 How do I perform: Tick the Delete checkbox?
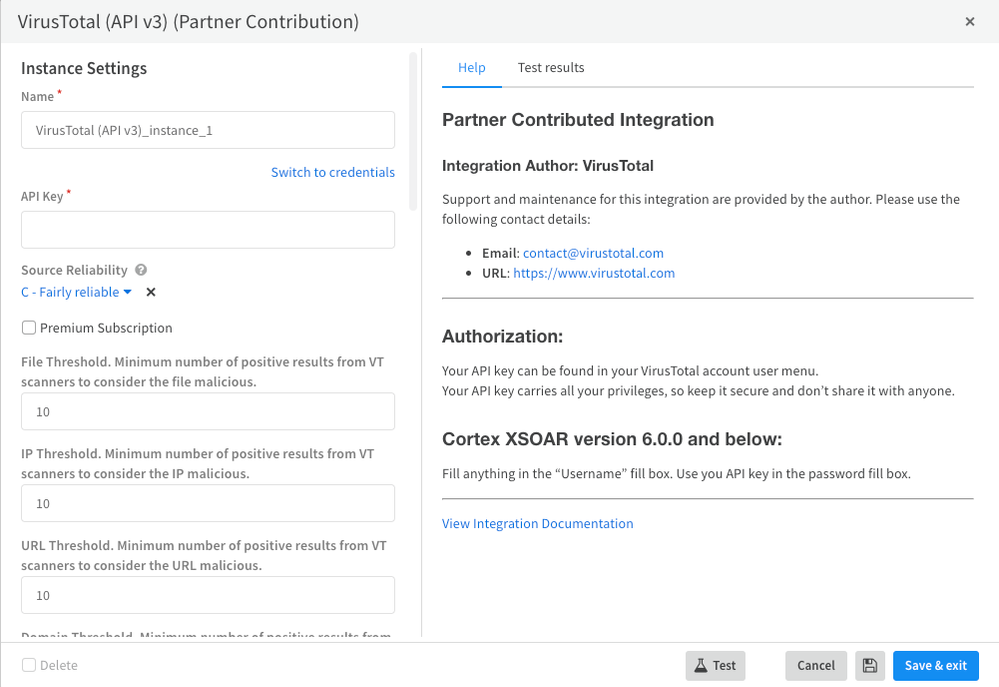[x=29, y=665]
